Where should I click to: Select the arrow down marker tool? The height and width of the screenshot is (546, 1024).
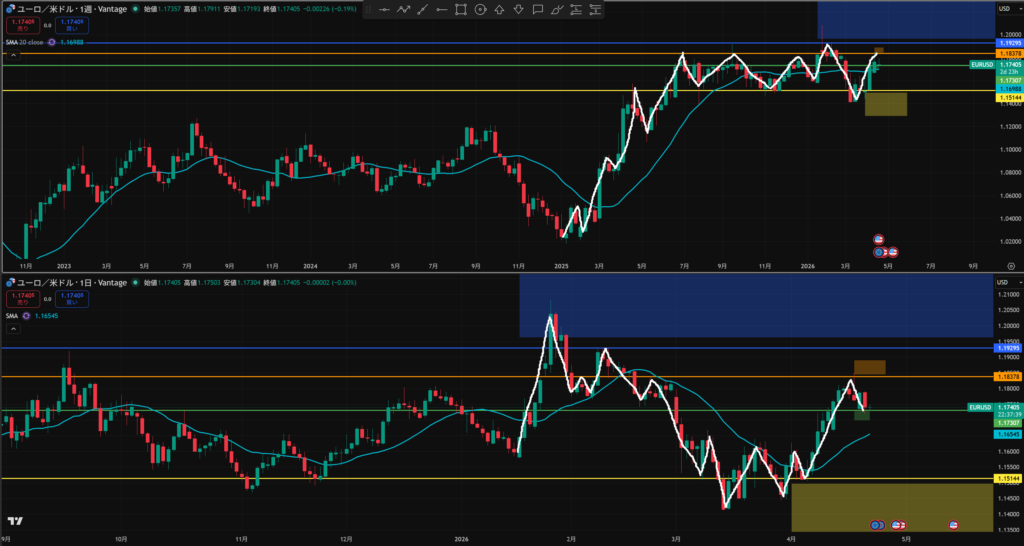click(518, 10)
